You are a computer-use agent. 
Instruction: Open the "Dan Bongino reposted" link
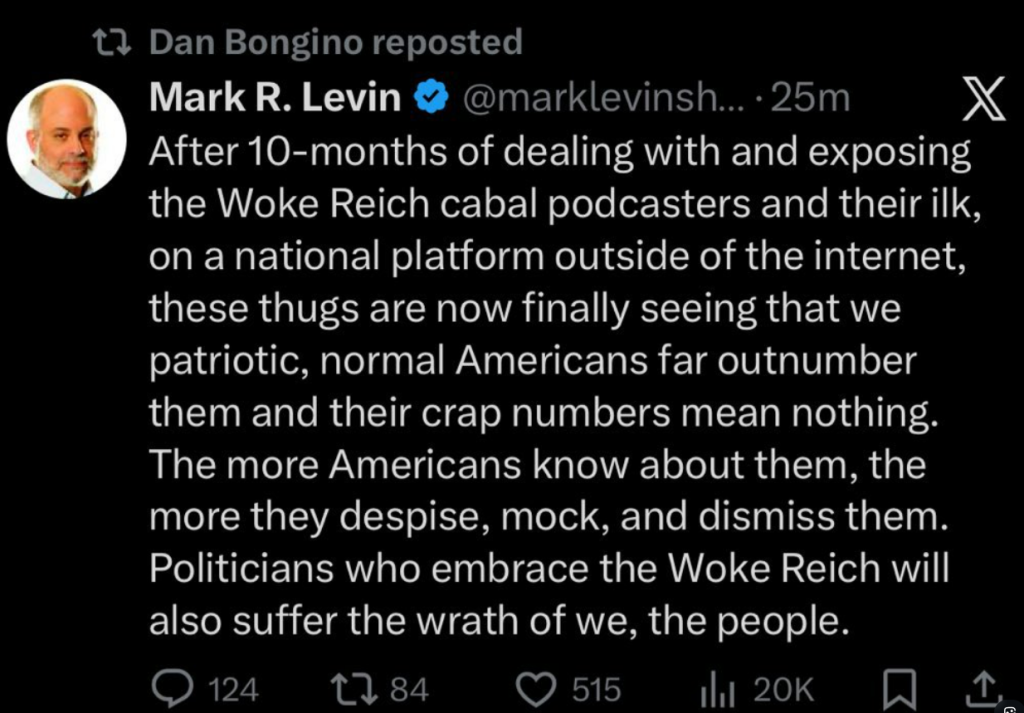point(335,42)
